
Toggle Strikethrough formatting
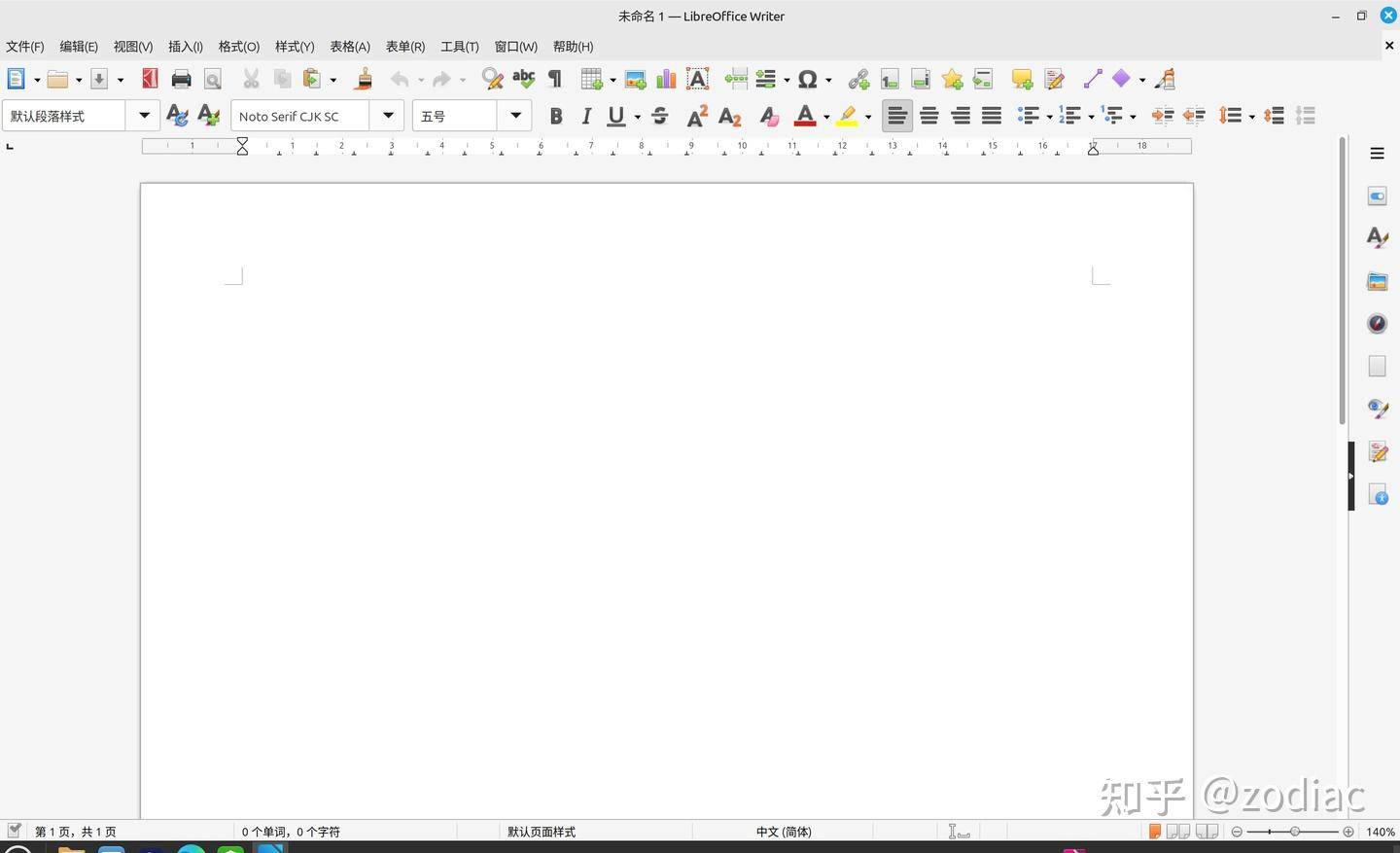pyautogui.click(x=660, y=116)
